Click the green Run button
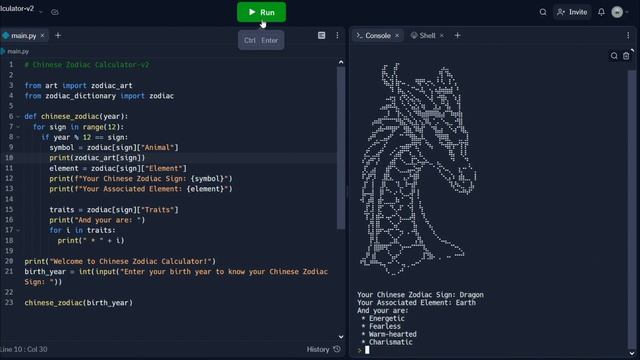Screen dimensions: 640x360 pyautogui.click(x=261, y=12)
